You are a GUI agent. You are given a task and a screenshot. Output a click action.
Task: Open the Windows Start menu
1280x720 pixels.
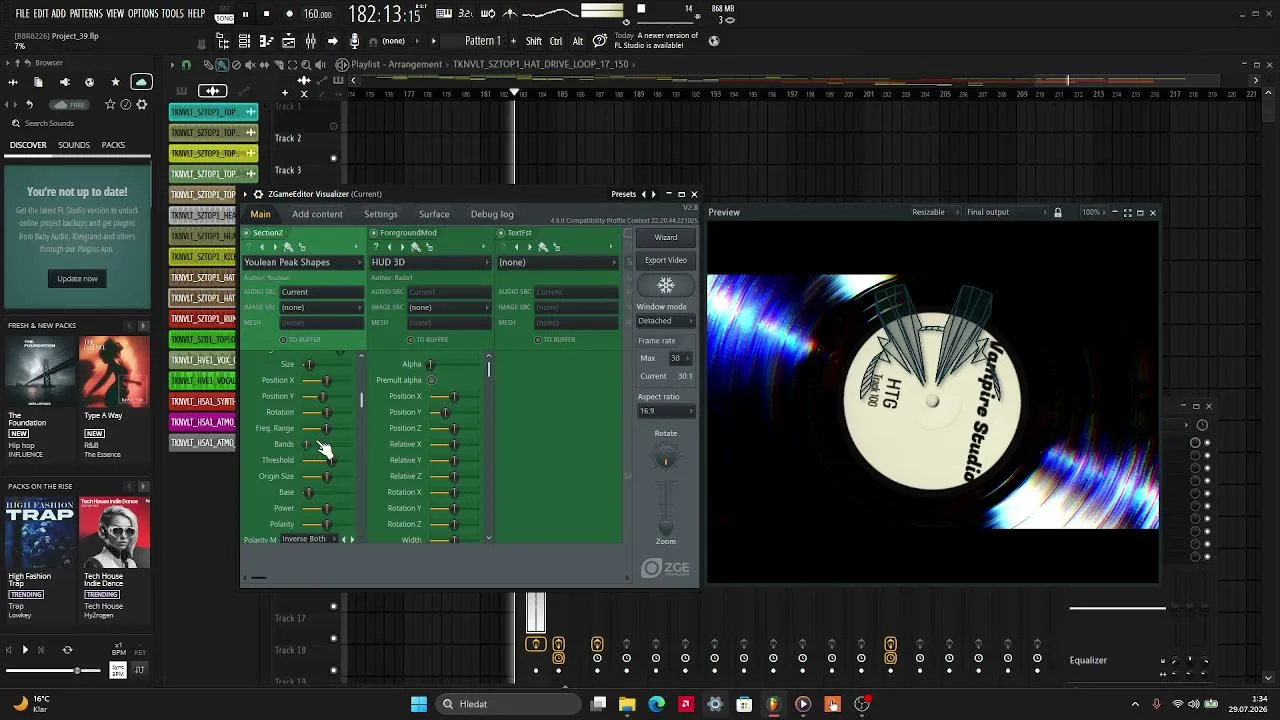(x=419, y=704)
